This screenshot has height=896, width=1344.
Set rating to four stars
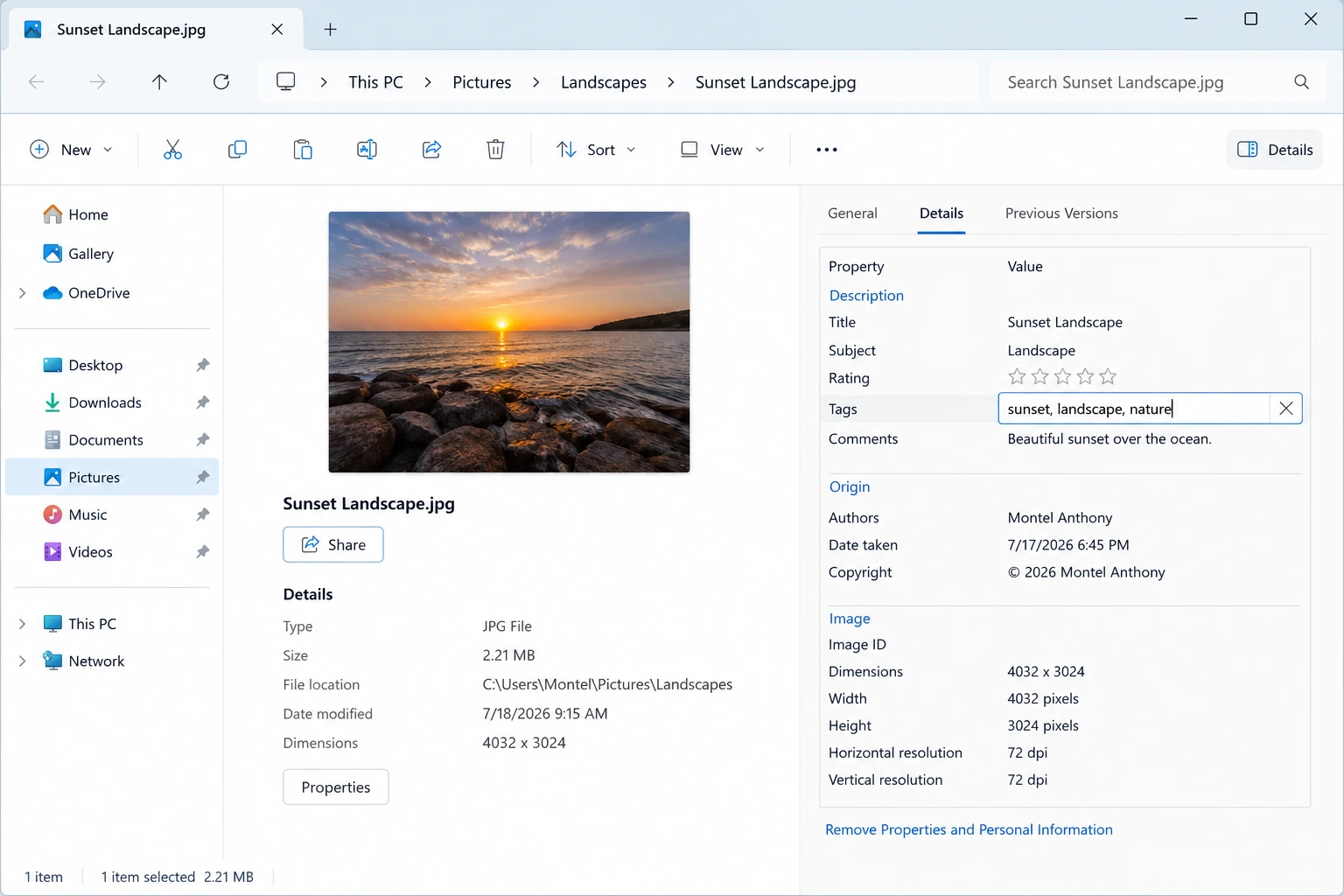(x=1085, y=377)
